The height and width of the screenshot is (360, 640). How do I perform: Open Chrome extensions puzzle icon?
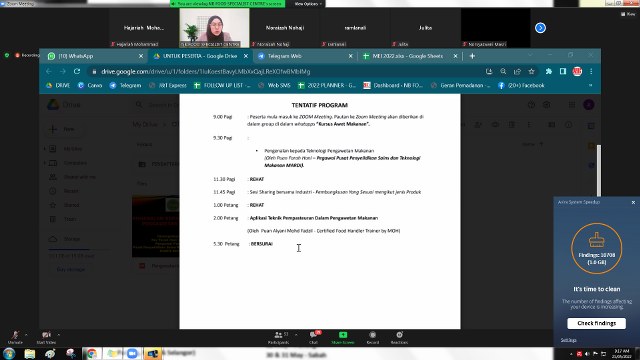pos(549,71)
